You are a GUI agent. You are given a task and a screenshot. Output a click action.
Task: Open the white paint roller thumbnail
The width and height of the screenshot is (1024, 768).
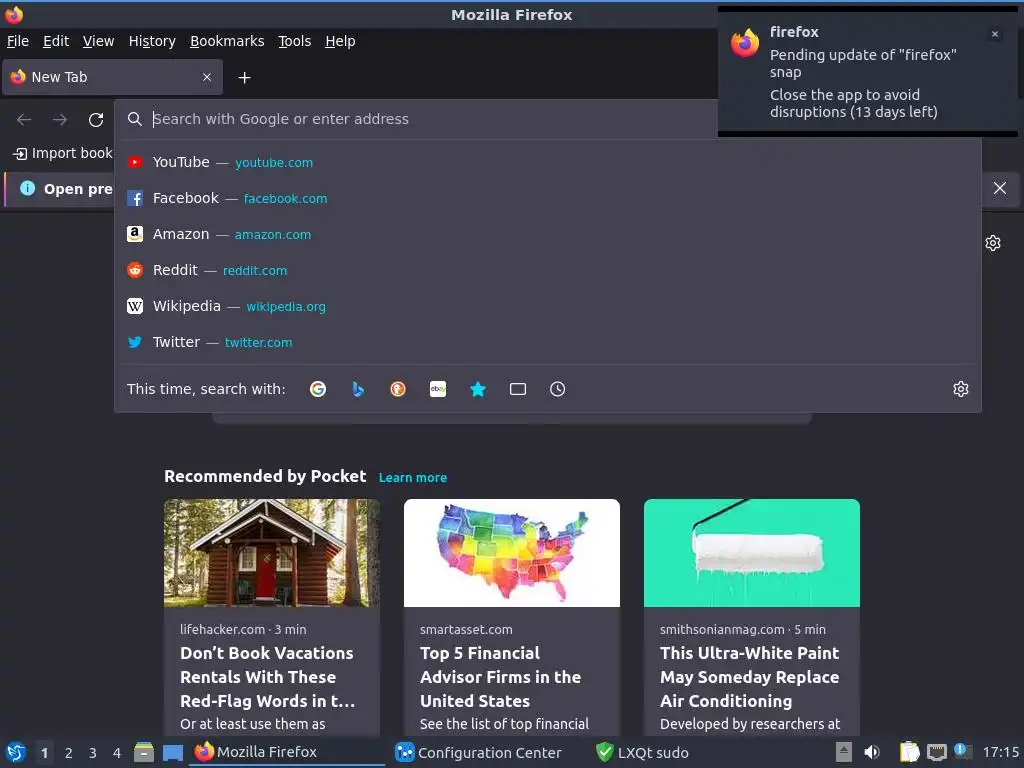752,552
